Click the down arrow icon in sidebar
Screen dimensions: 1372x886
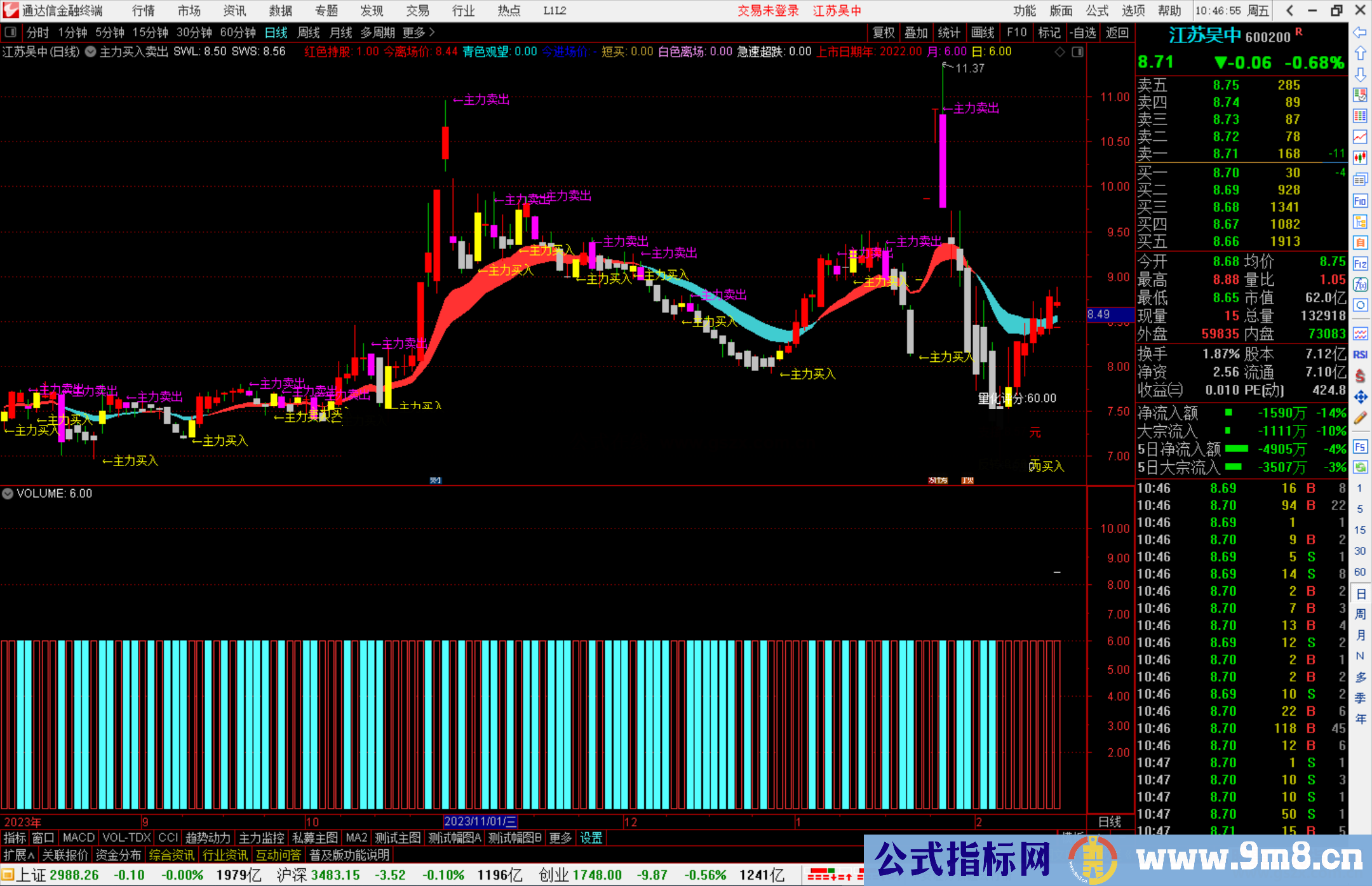(x=1360, y=74)
